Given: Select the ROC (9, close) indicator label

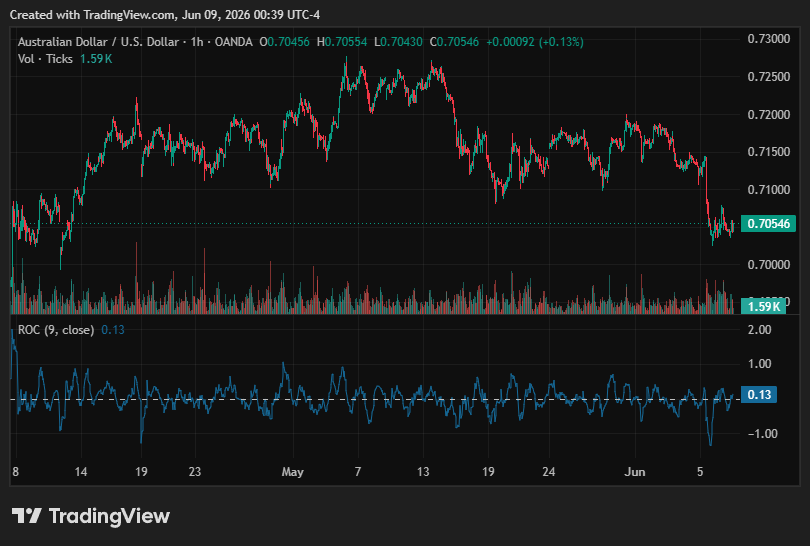Looking at the screenshot, I should pyautogui.click(x=56, y=330).
